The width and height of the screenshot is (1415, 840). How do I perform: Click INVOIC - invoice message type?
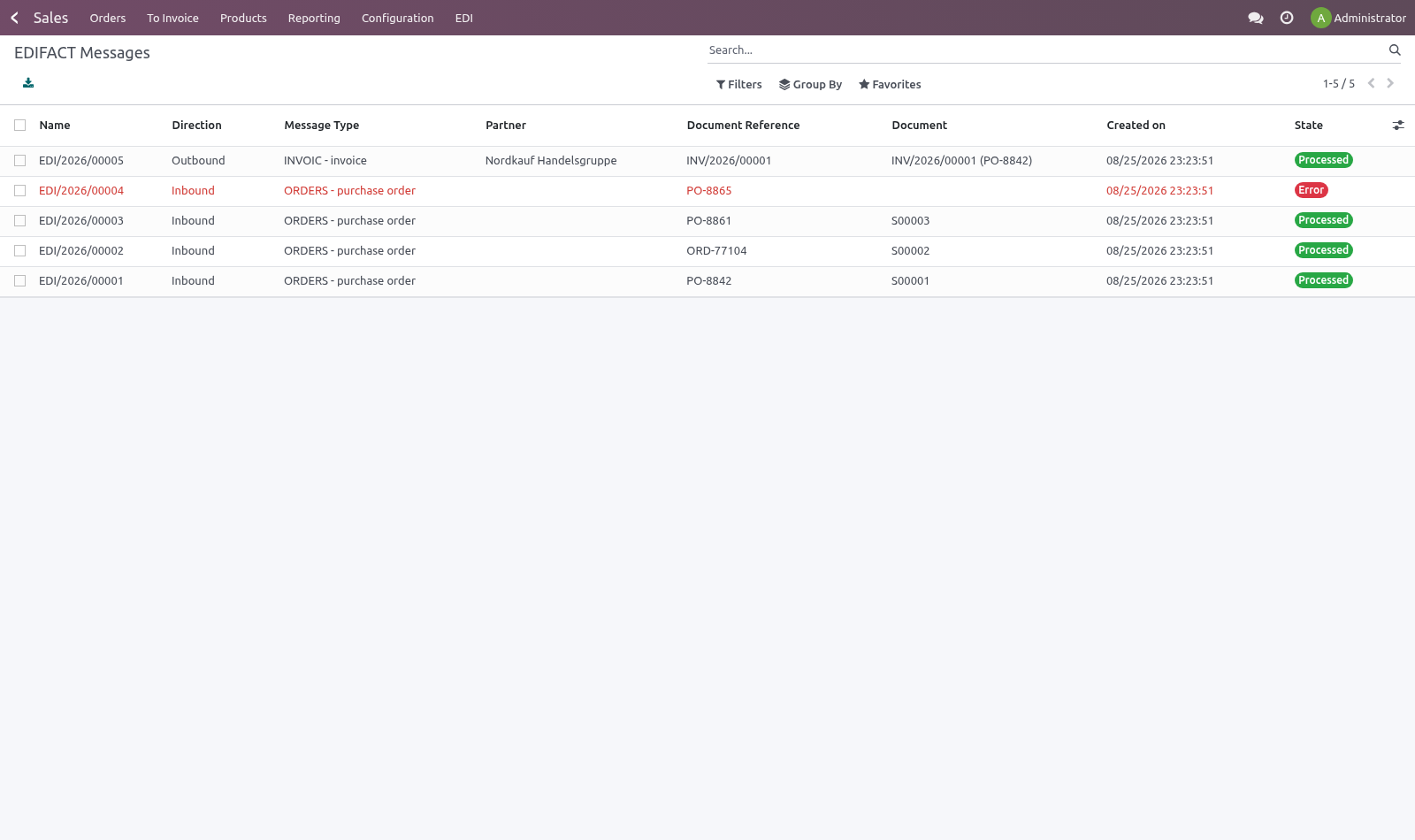(x=325, y=161)
